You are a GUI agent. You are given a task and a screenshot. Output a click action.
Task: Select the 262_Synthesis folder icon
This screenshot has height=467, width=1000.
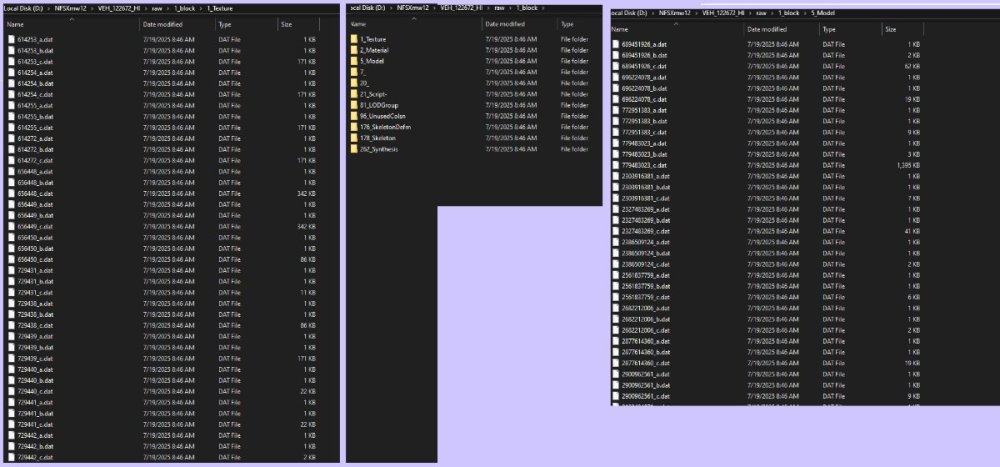pos(353,149)
